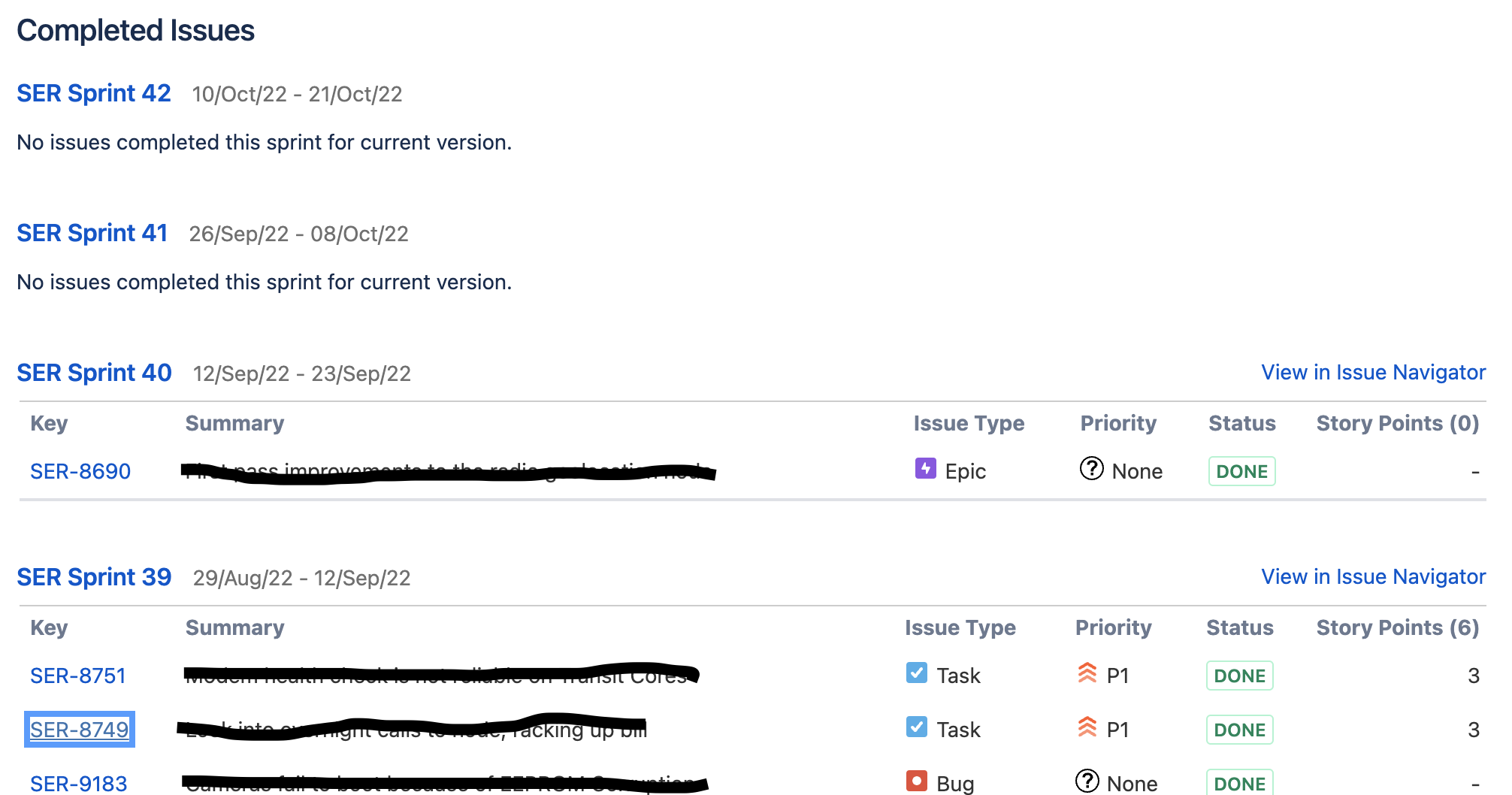Click the DONE status lozenge for SER-8690
The width and height of the screenshot is (1512, 795).
pyautogui.click(x=1241, y=470)
